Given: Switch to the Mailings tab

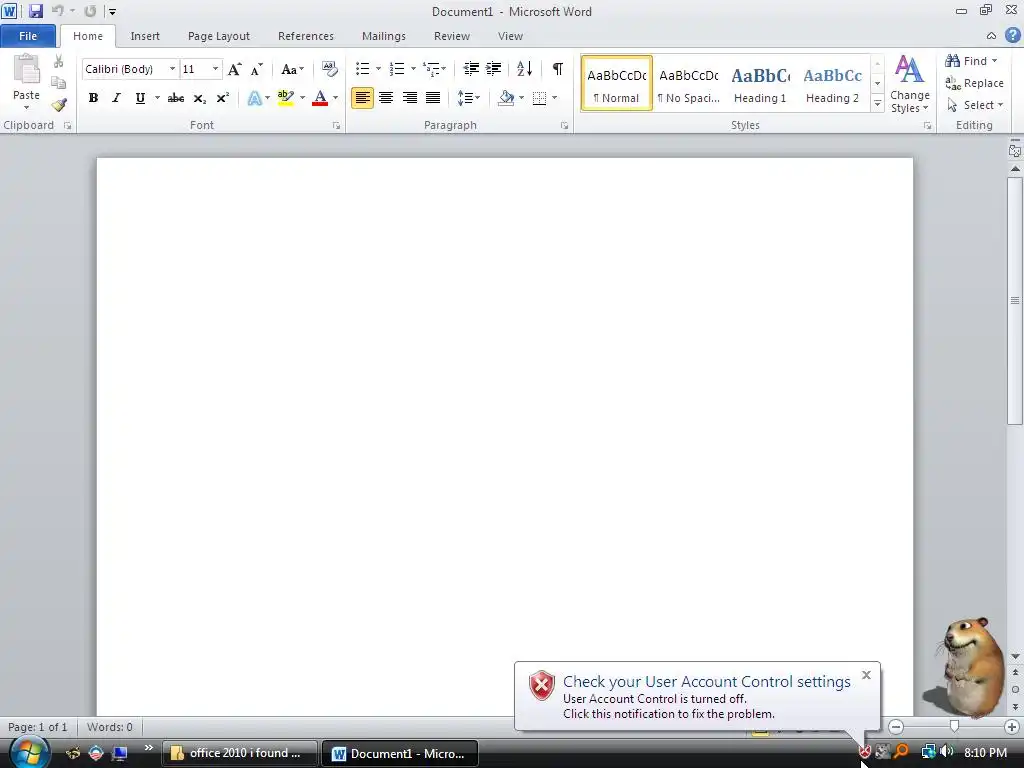Looking at the screenshot, I should pyautogui.click(x=384, y=36).
